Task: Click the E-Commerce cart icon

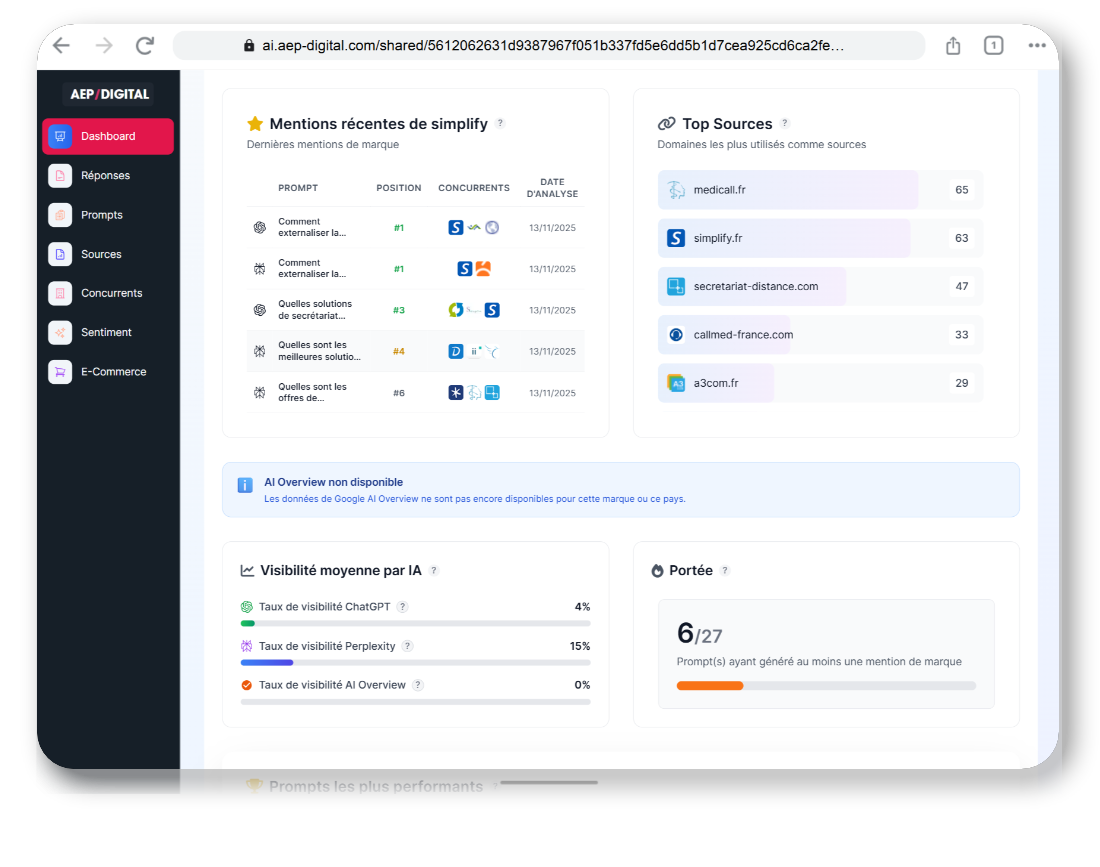Action: click(60, 371)
